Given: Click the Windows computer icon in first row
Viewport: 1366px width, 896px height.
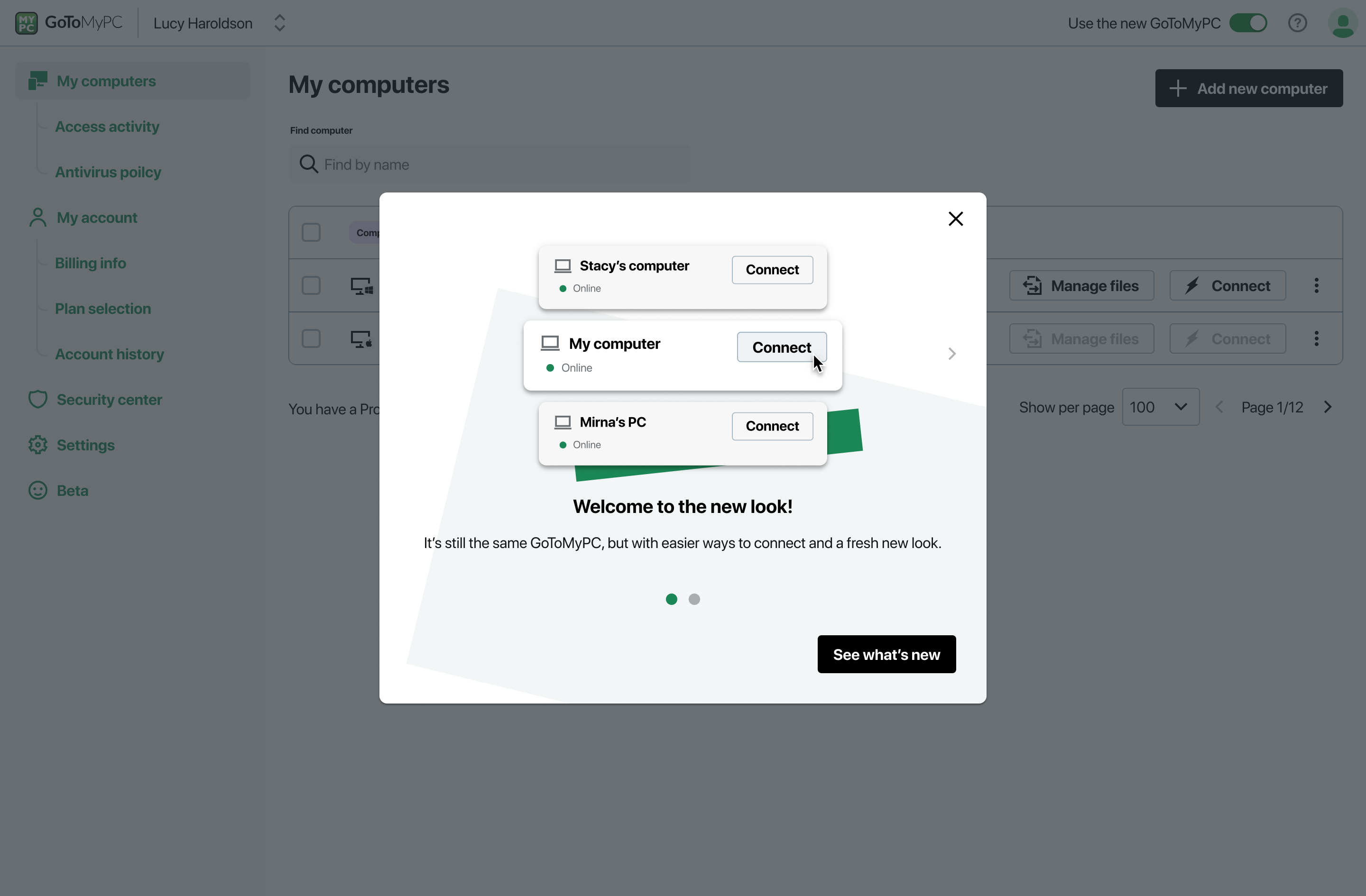Looking at the screenshot, I should pos(361,286).
